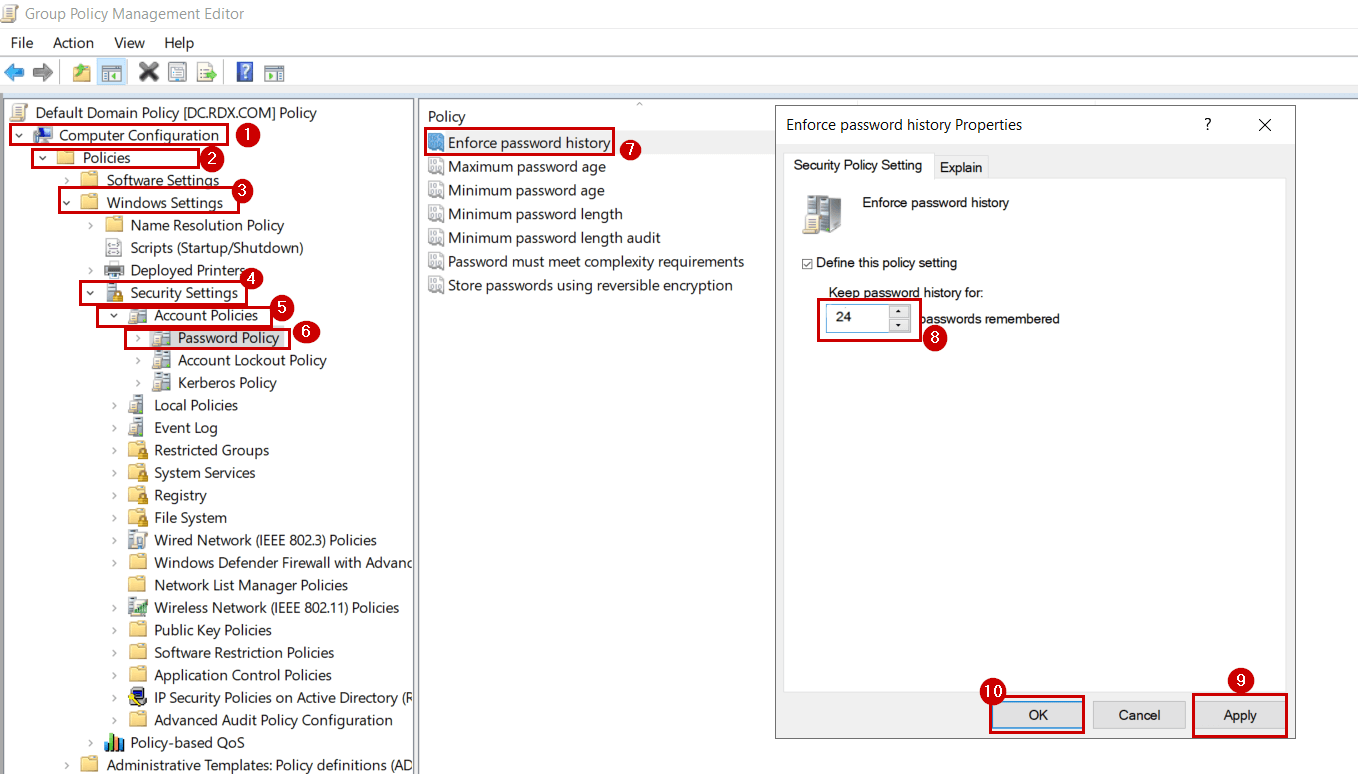The image size is (1358, 774).
Task: Expand the Account Lockout Policy node
Action: [x=137, y=360]
